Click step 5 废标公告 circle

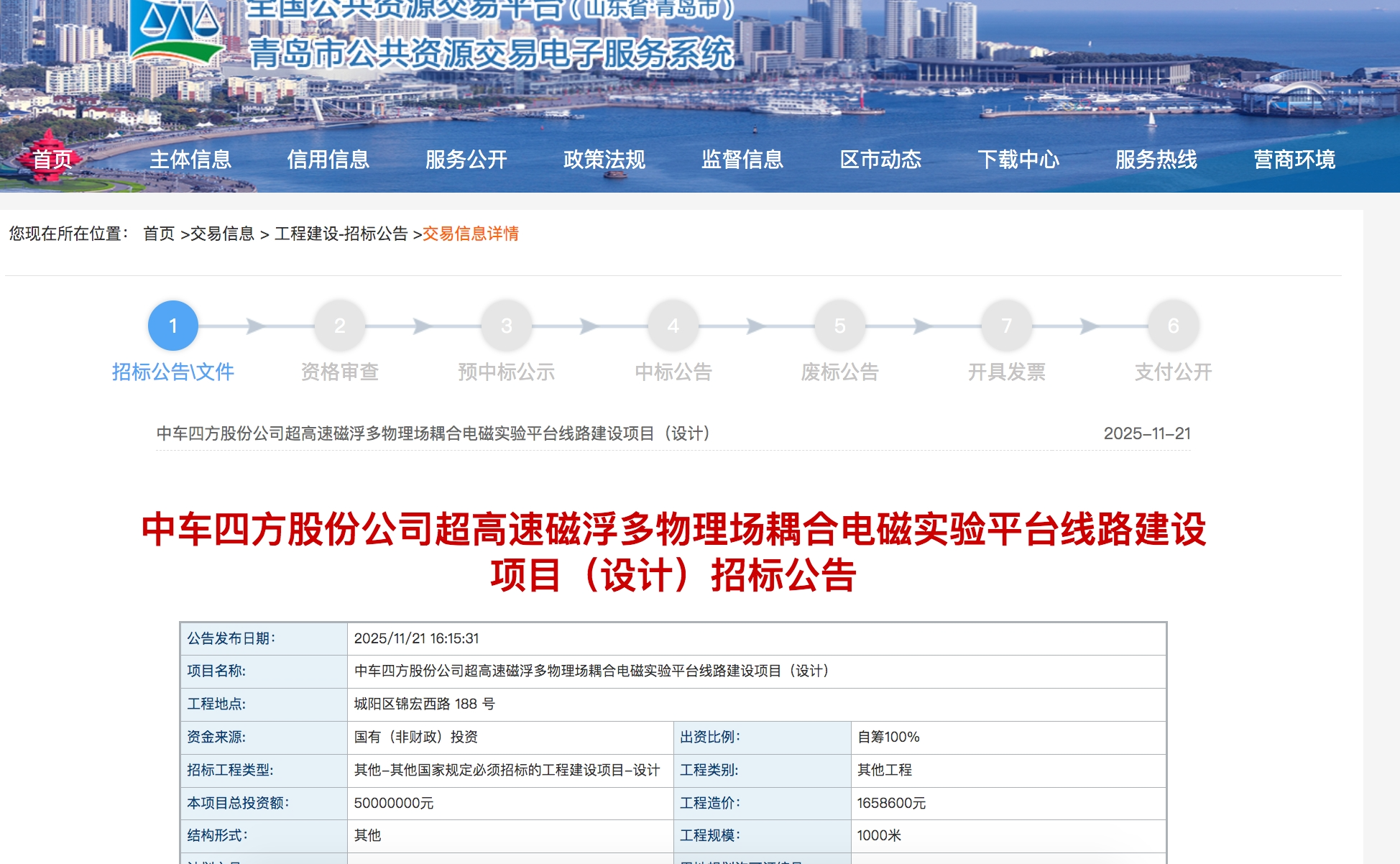click(839, 325)
